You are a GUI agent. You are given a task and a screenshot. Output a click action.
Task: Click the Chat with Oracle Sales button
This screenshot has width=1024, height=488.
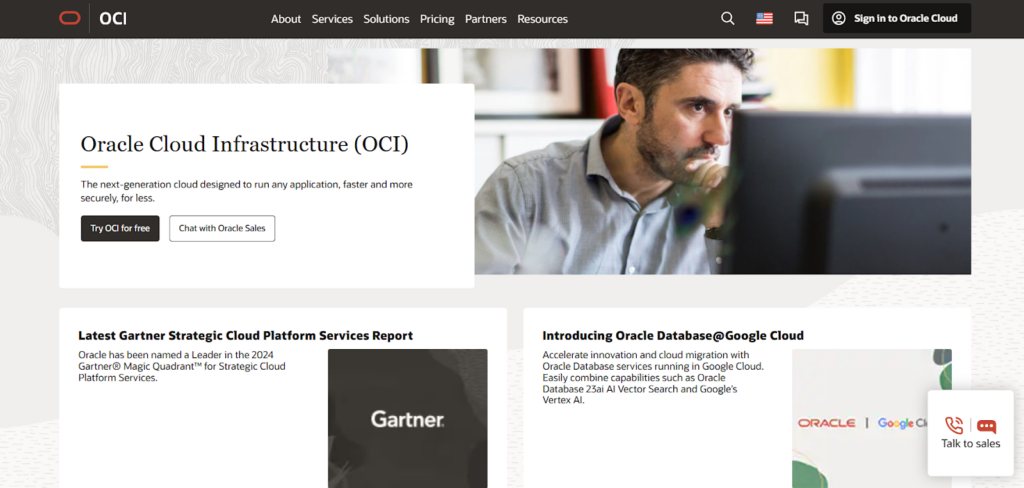click(222, 229)
